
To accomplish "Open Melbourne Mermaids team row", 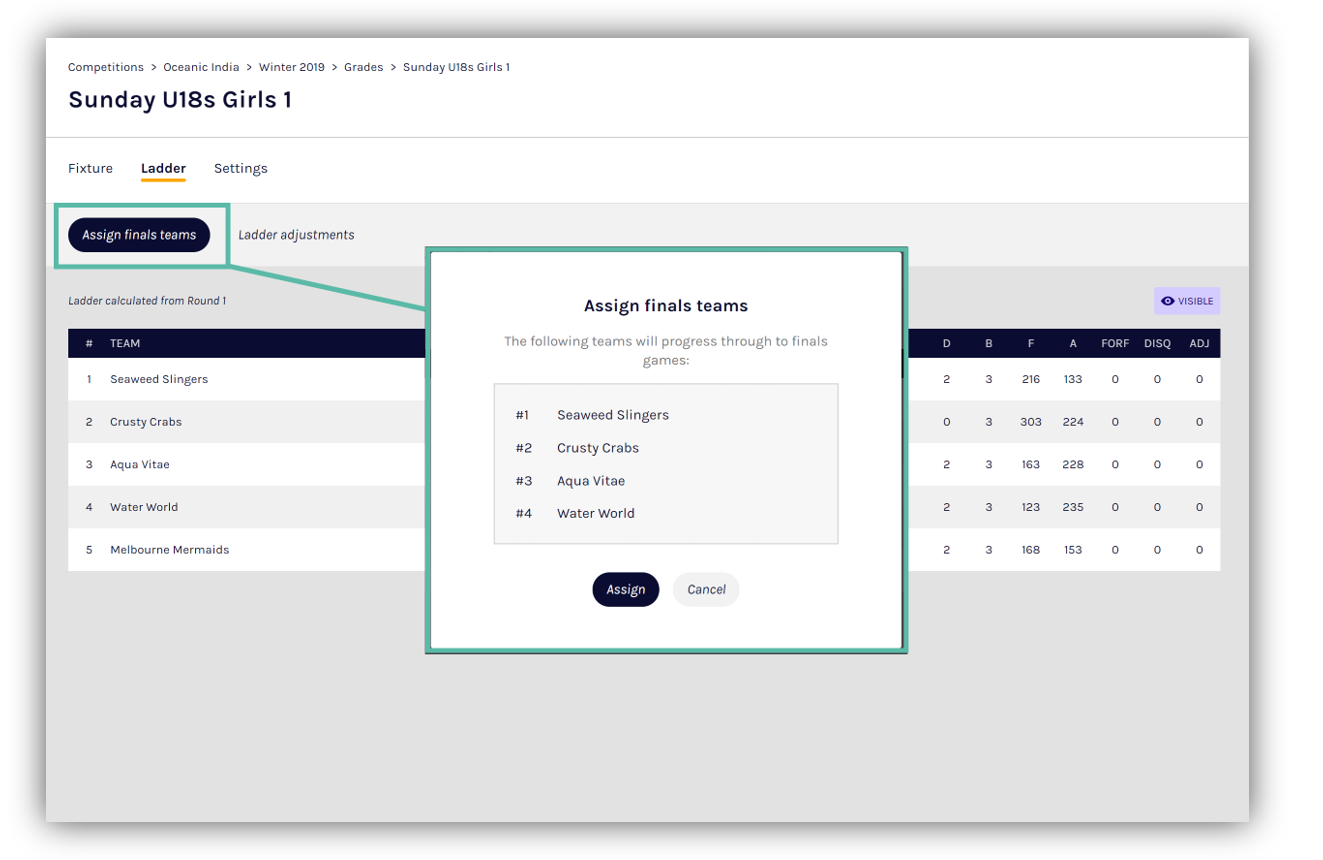I will pyautogui.click(x=169, y=550).
